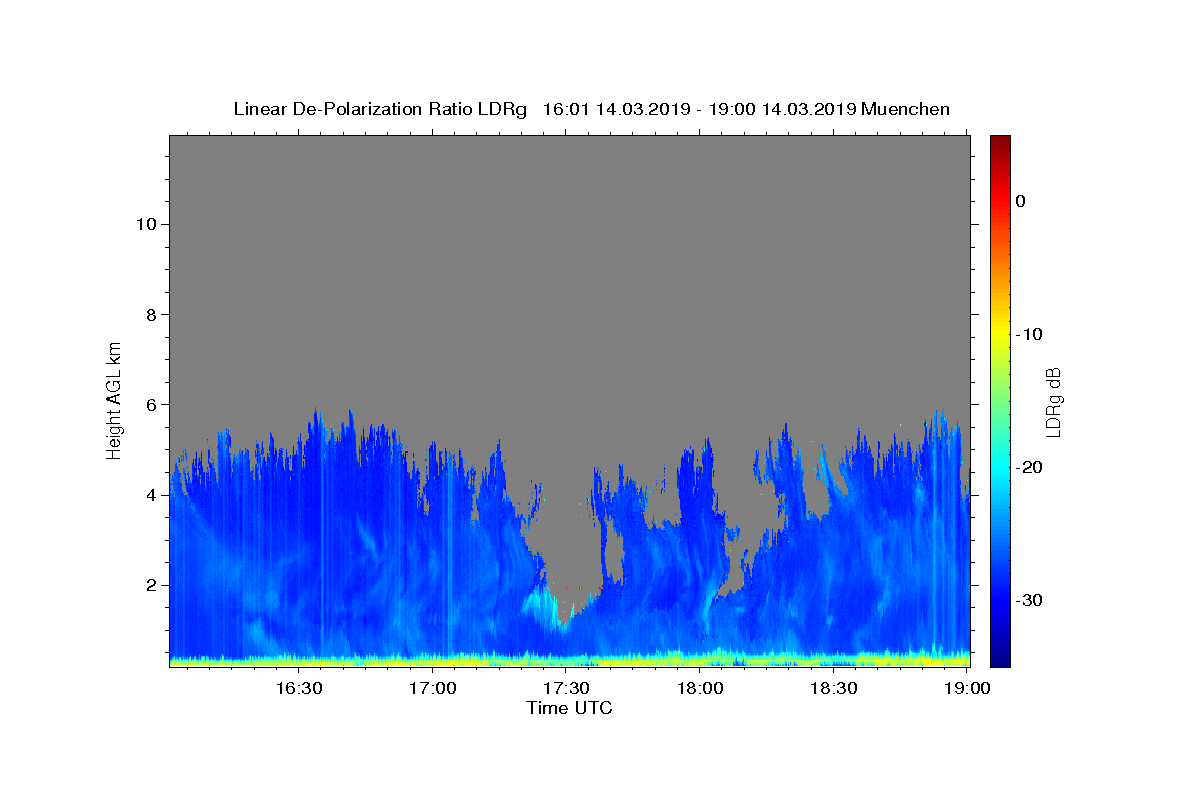This screenshot has width=1200, height=800.
Task: Click the height axis label 10
Action: point(147,224)
